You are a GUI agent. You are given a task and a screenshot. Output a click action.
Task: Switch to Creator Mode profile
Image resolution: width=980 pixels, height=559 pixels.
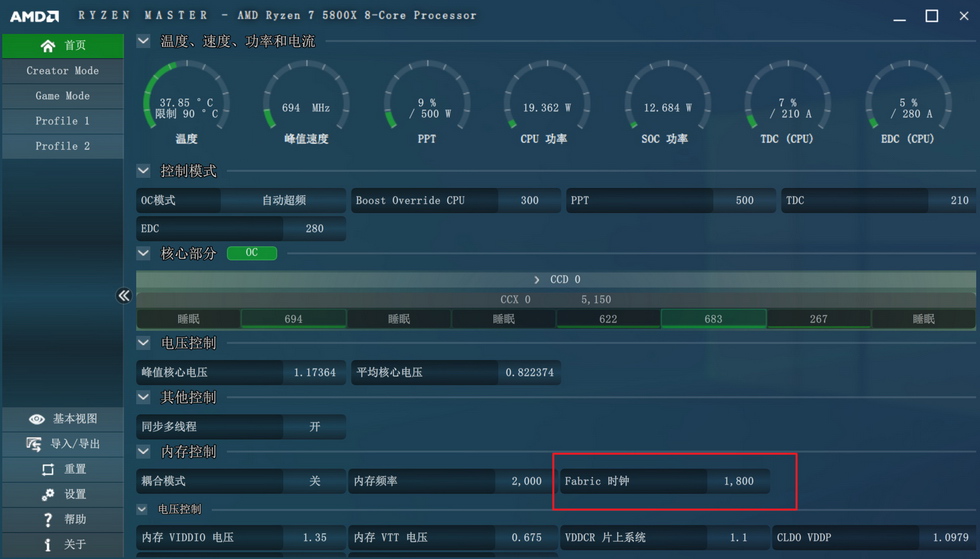(x=63, y=71)
